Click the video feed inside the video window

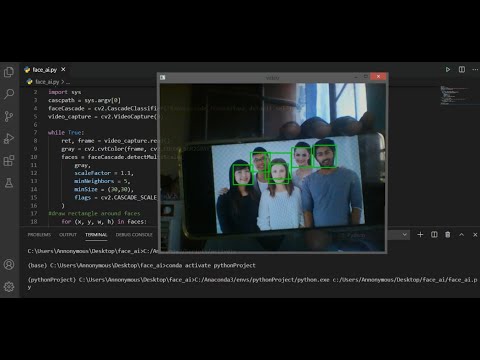tap(273, 167)
